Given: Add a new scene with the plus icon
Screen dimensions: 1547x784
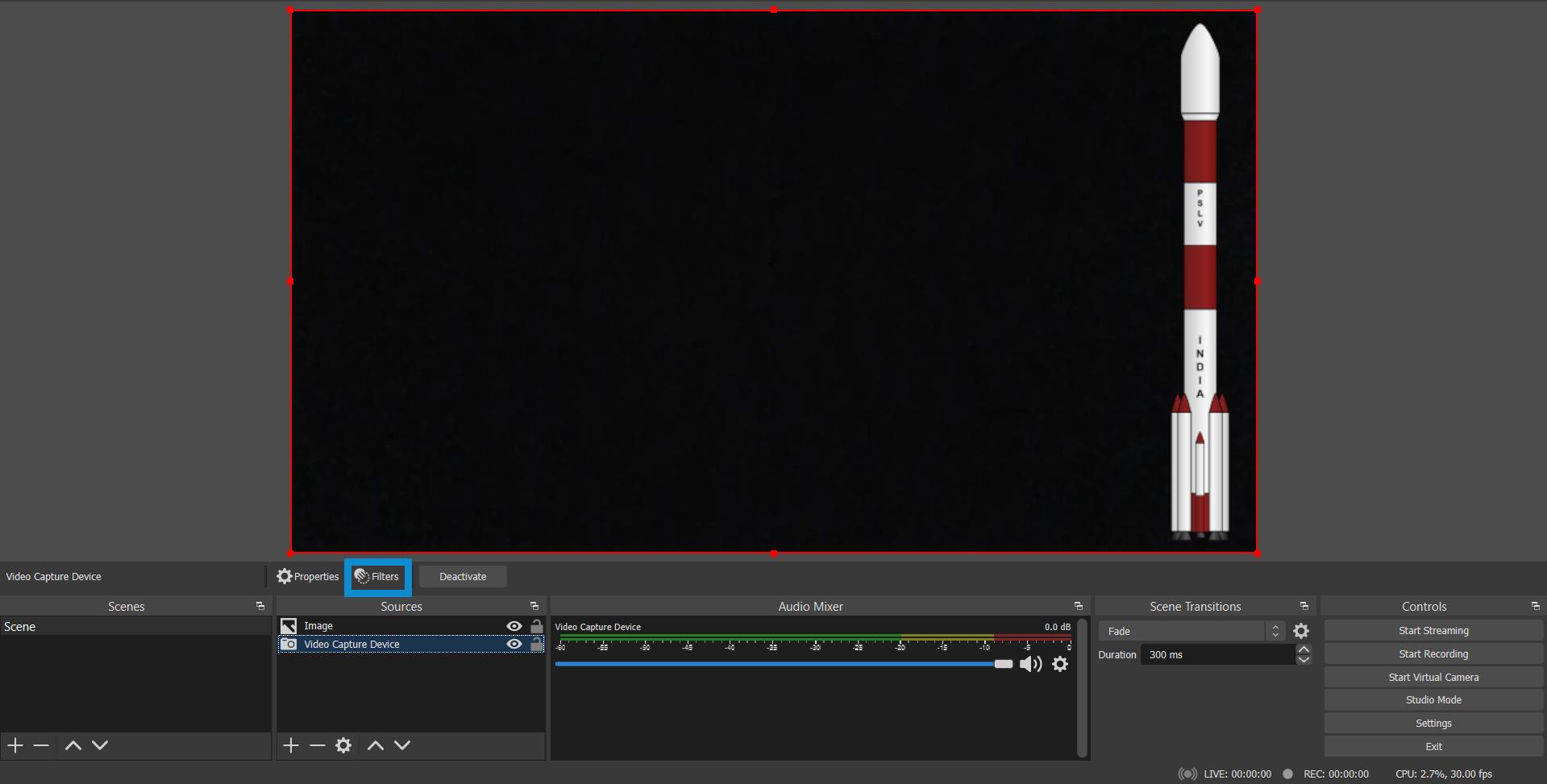Looking at the screenshot, I should [14, 745].
